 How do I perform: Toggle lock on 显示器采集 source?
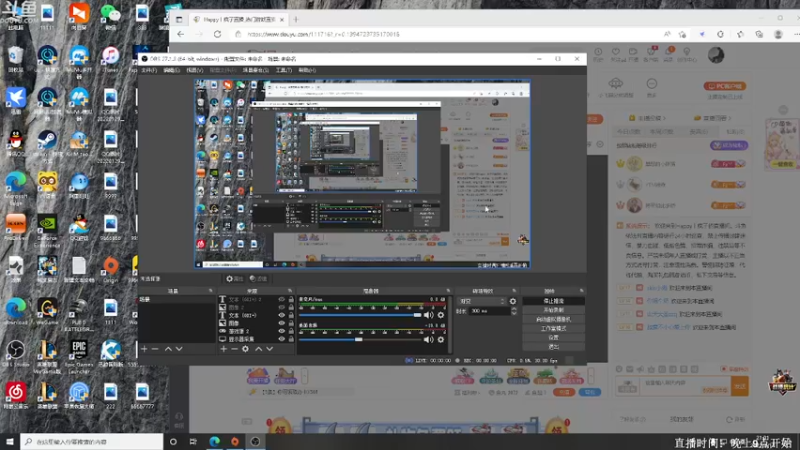291,339
